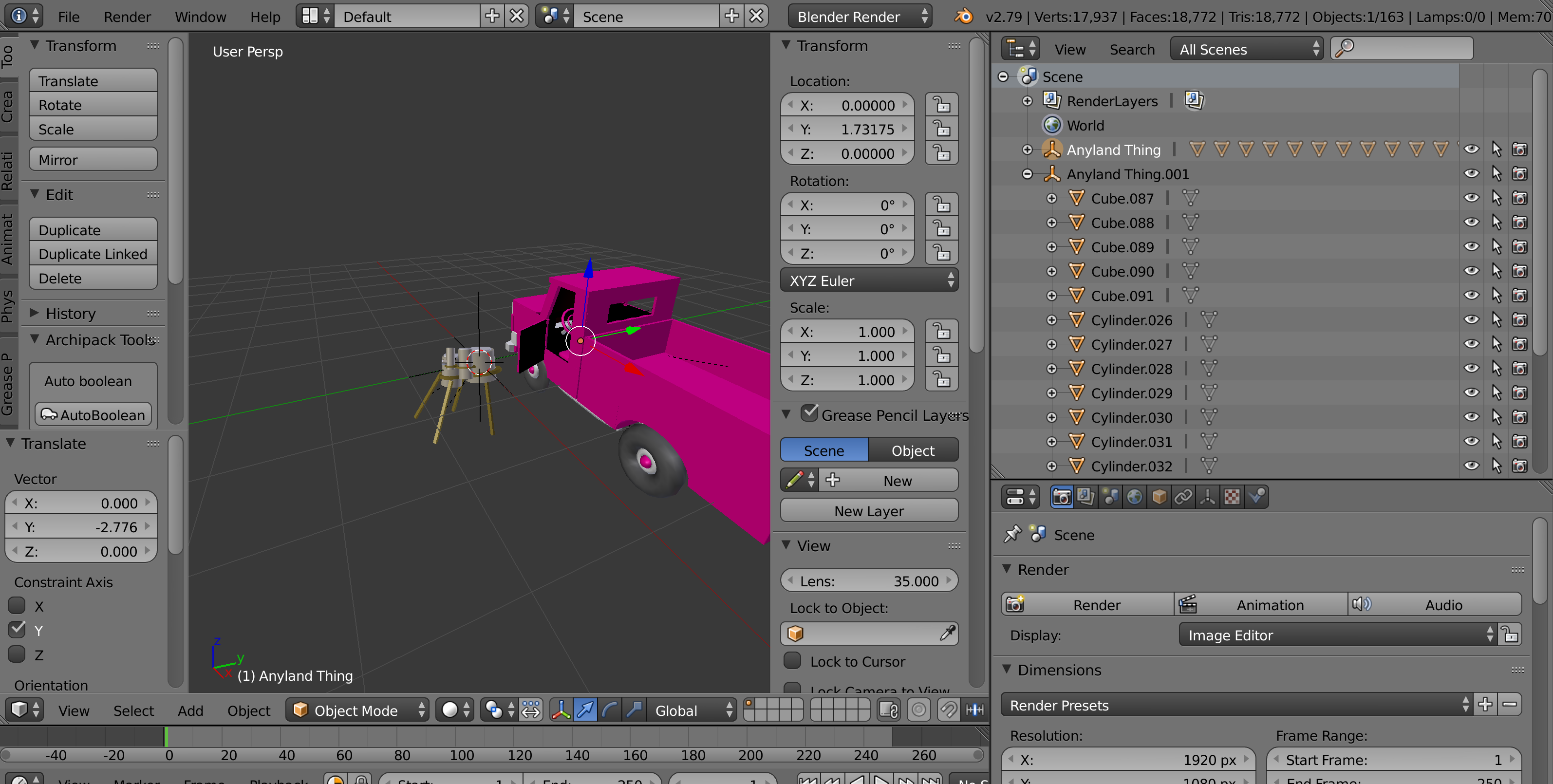
Task: Click the Lens value slider field
Action: tap(869, 581)
